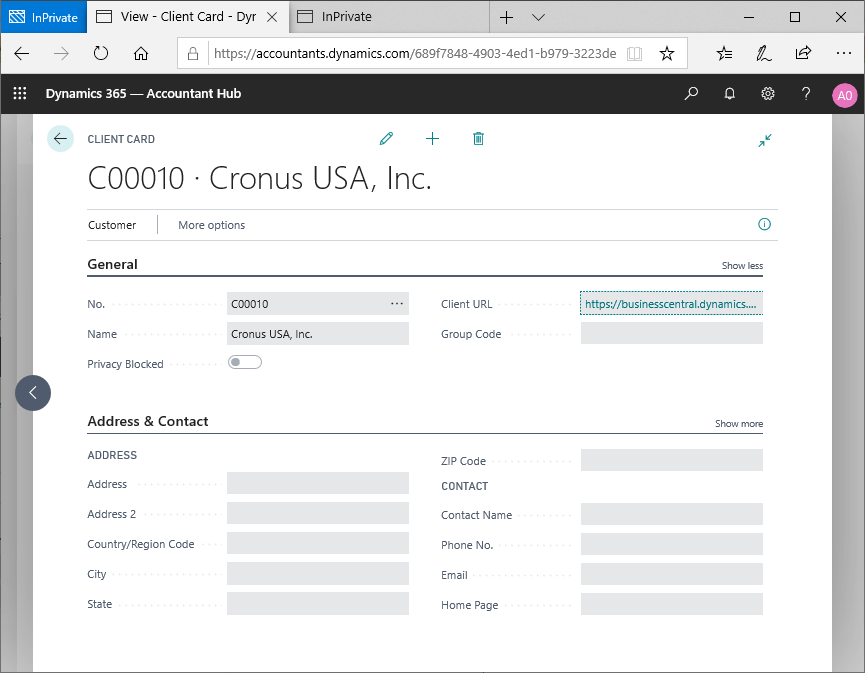Click the Address & Contact section heading
865x673 pixels.
(148, 421)
